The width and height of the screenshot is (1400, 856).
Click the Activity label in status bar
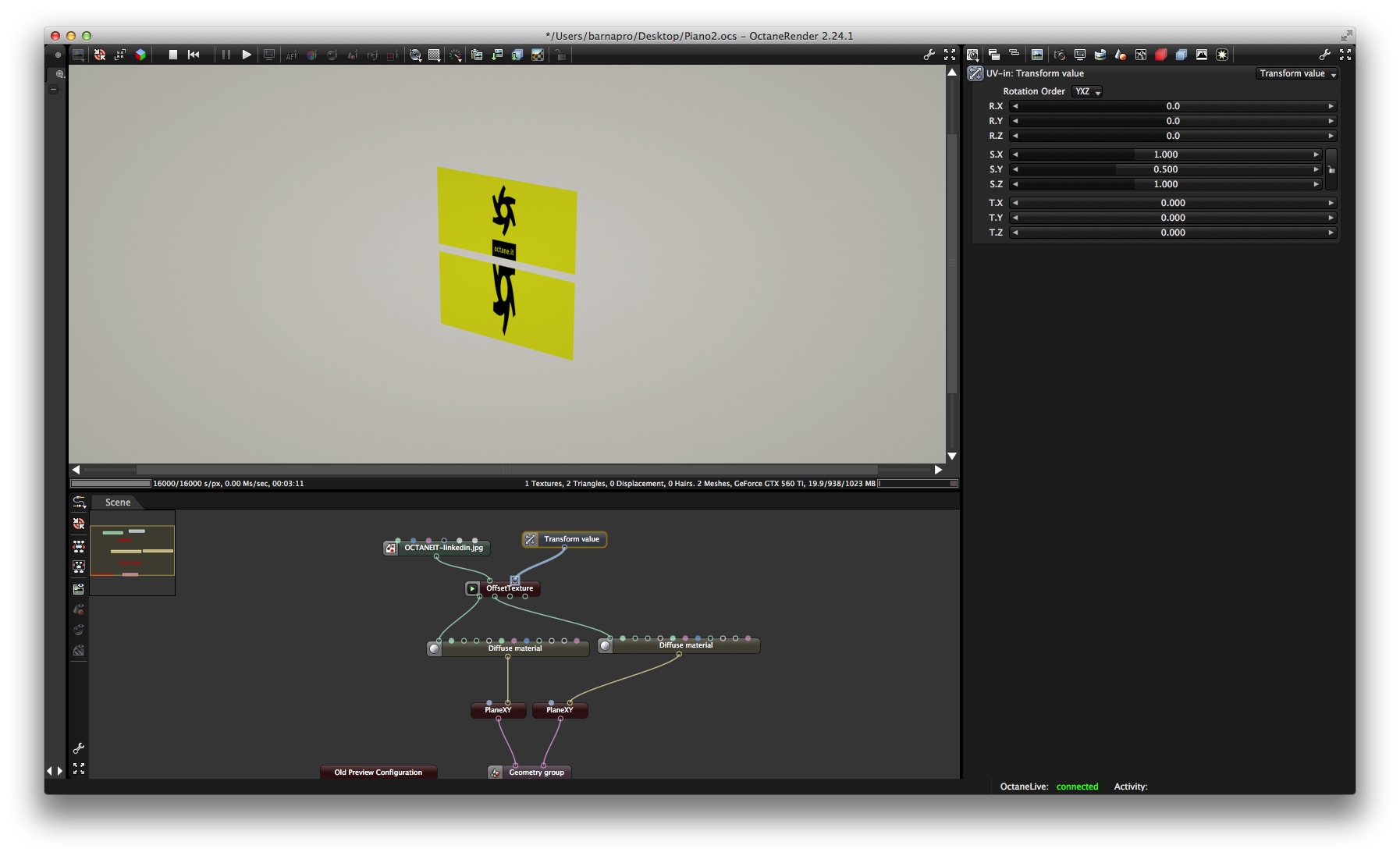(1131, 787)
